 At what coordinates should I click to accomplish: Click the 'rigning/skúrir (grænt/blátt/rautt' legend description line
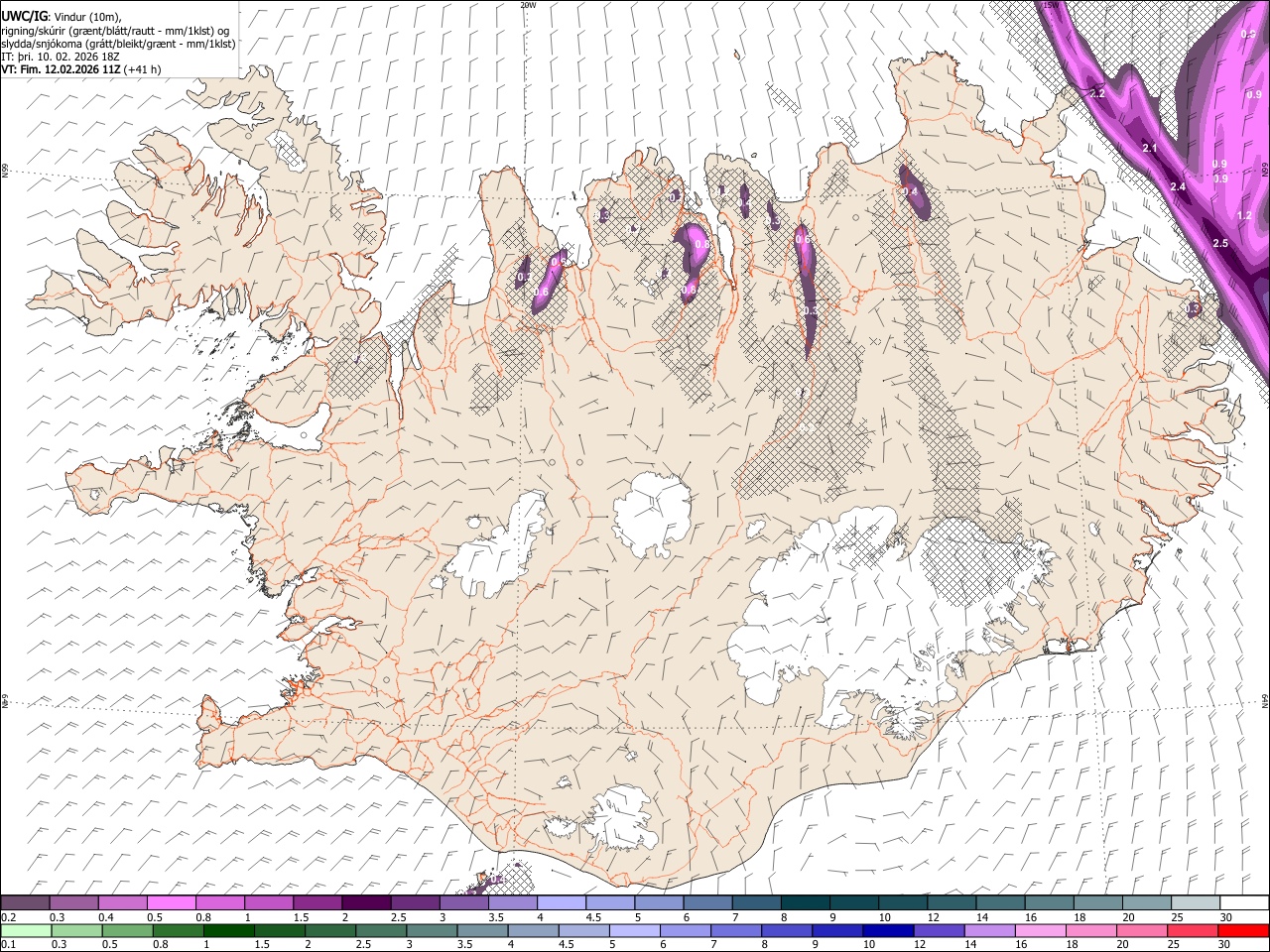pyautogui.click(x=116, y=30)
